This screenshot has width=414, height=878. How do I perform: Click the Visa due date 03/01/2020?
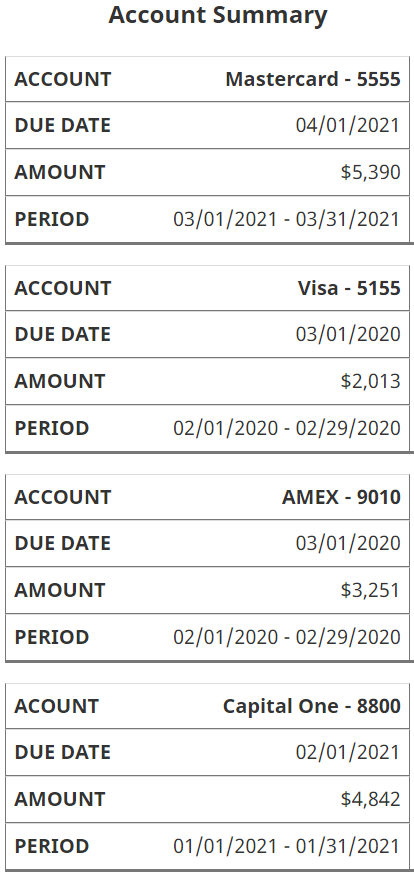pyautogui.click(x=348, y=334)
